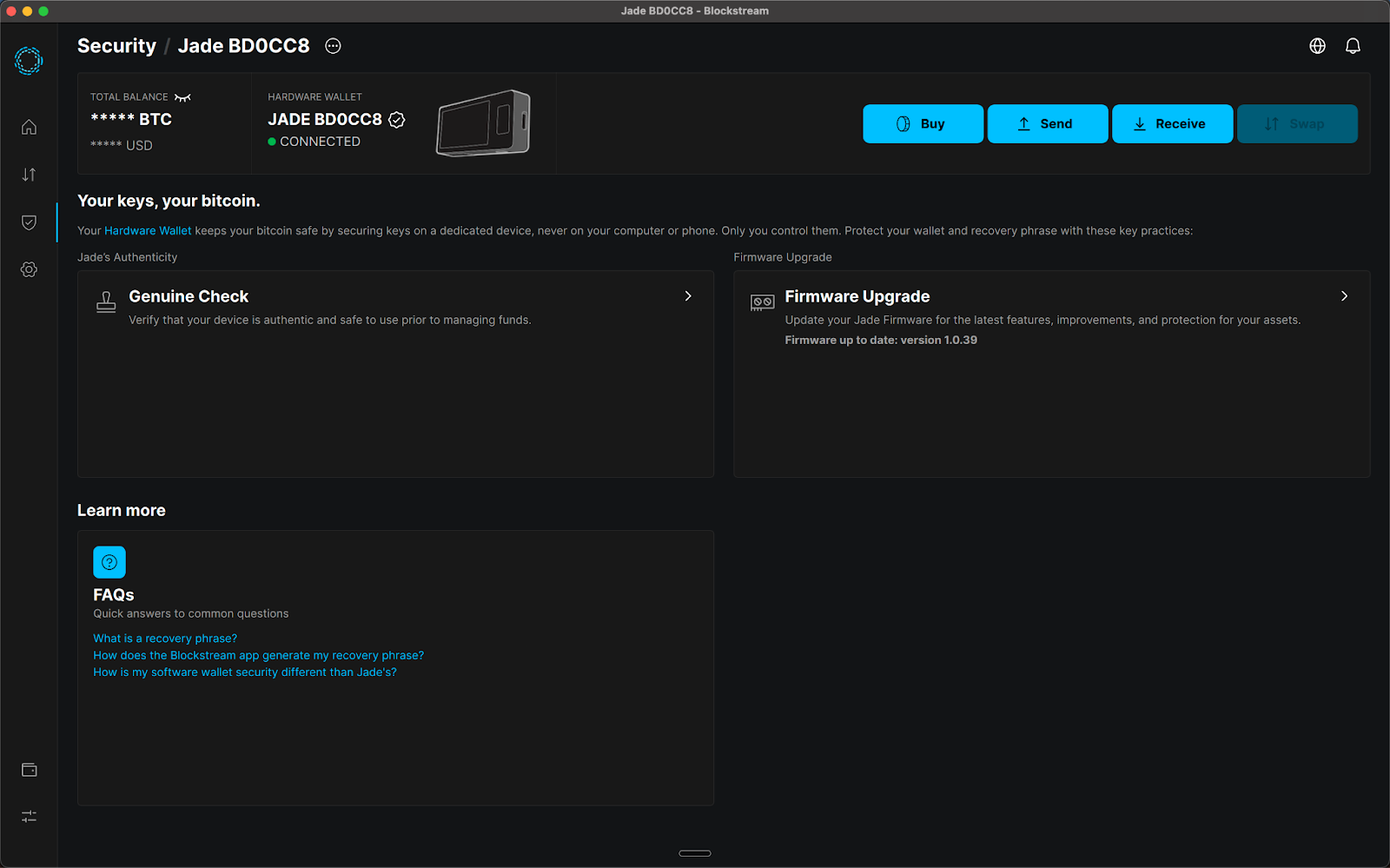The image size is (1390, 868).
Task: Click the Receive button
Action: click(x=1172, y=123)
